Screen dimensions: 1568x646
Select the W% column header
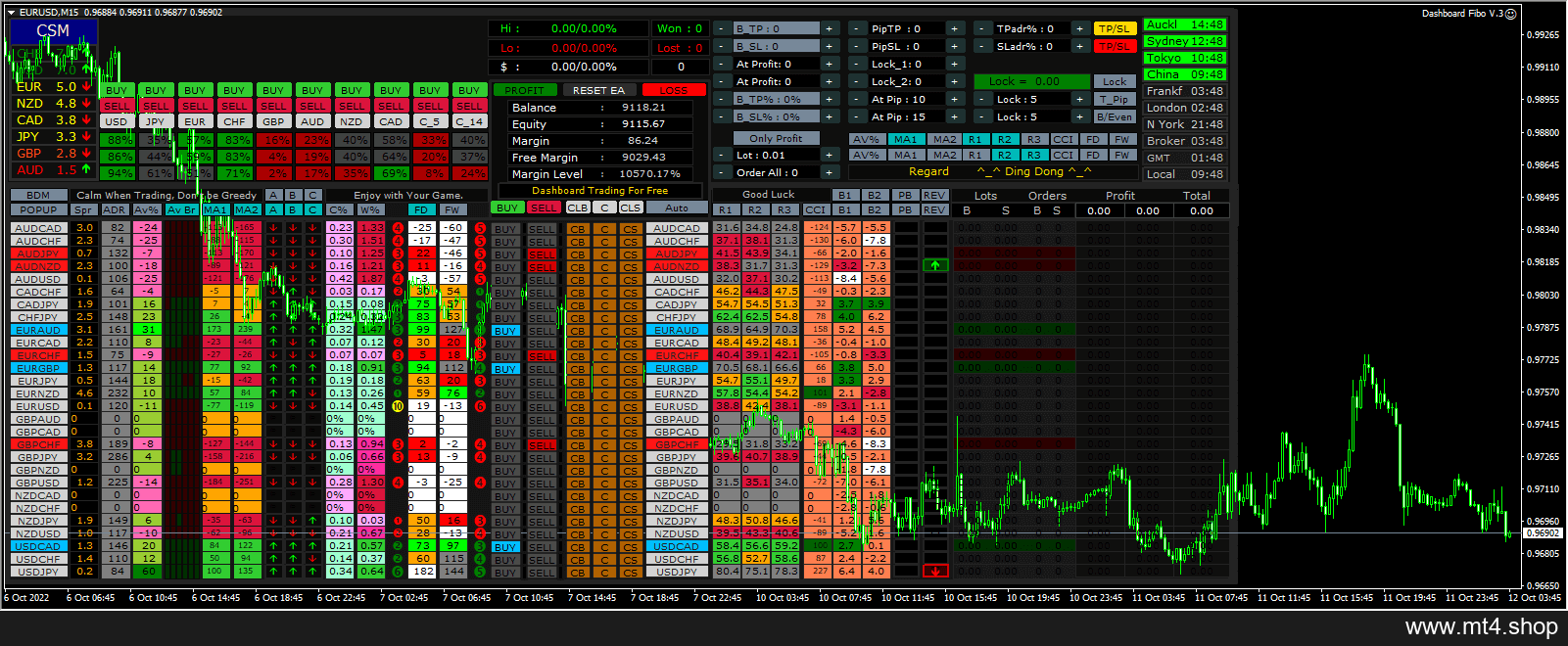(369, 209)
